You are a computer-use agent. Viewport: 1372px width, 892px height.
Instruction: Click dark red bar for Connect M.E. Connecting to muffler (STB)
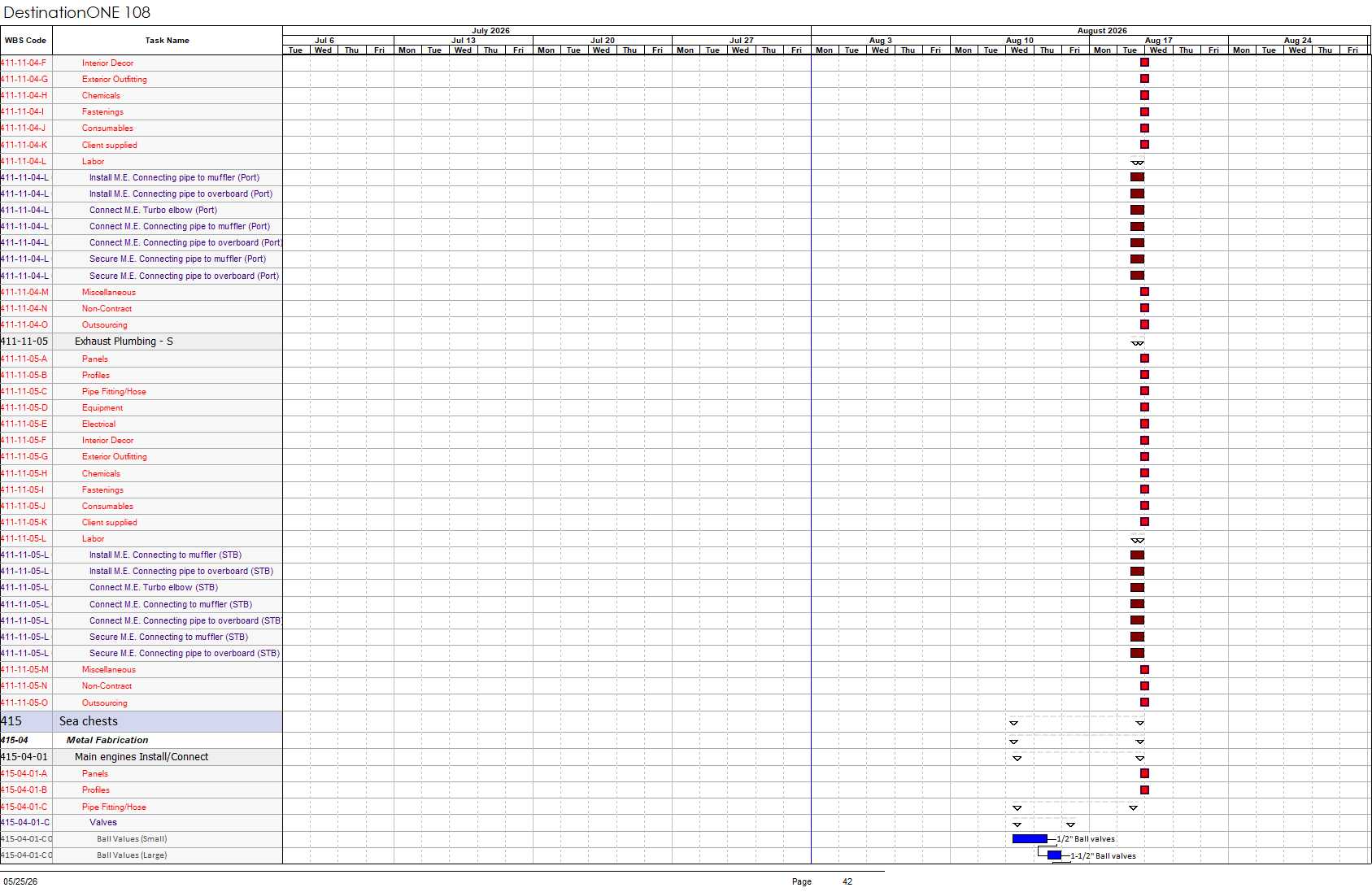[1137, 604]
